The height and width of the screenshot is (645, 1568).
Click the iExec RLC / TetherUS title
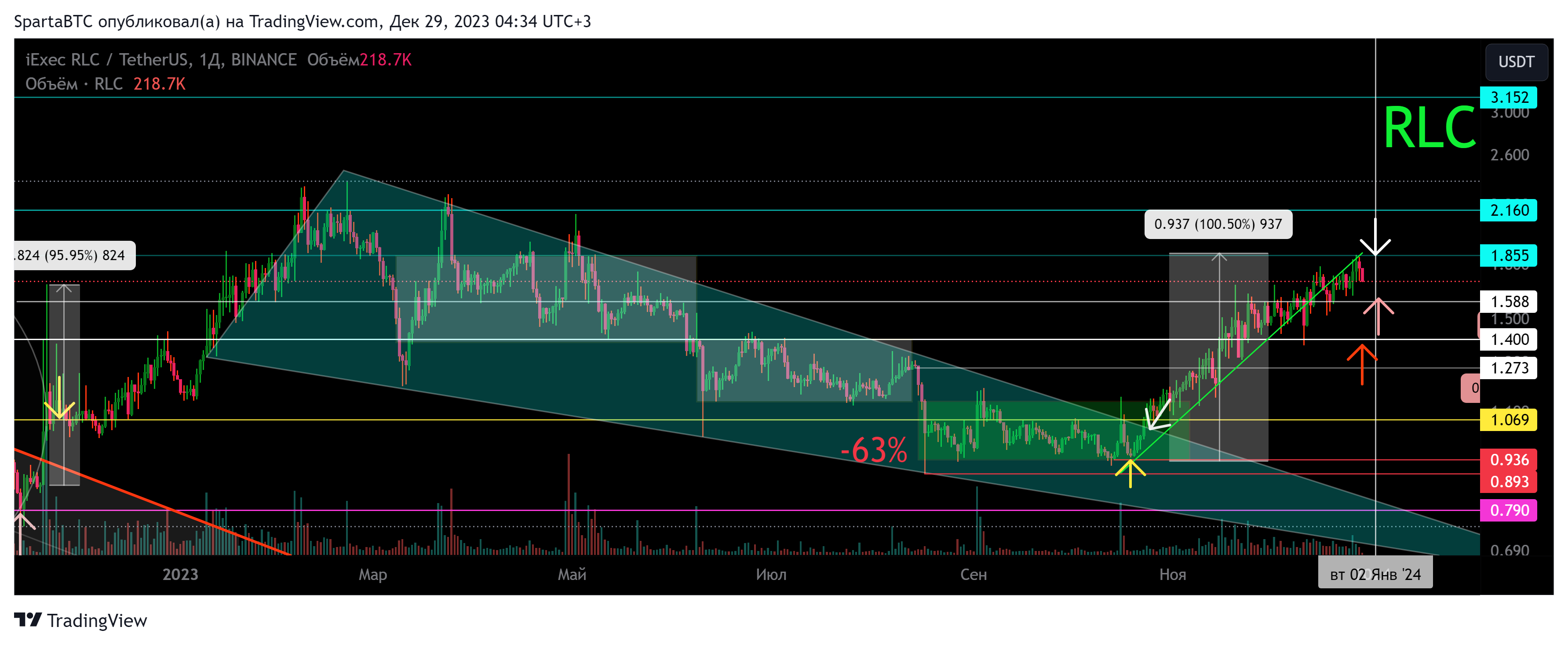160,60
